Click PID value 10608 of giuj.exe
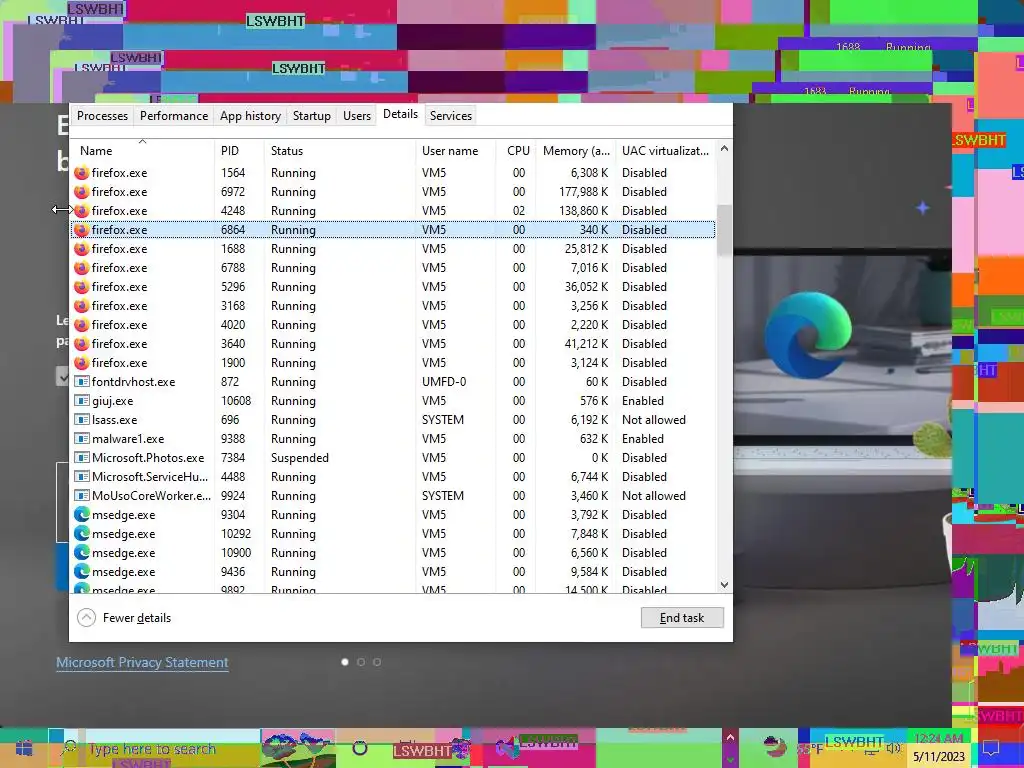This screenshot has height=768, width=1024. [x=236, y=400]
